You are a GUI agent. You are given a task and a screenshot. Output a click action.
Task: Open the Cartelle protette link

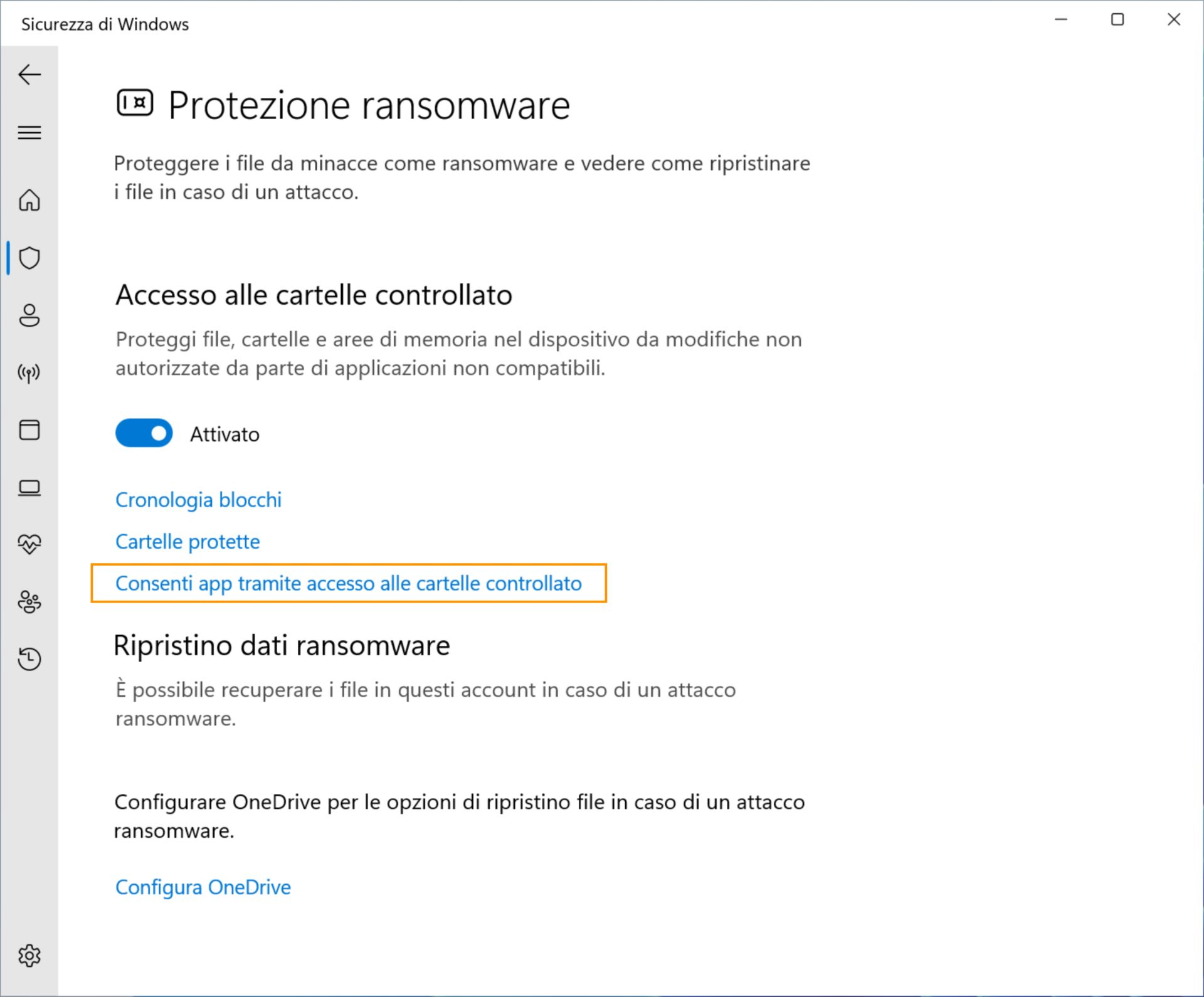[x=187, y=541]
